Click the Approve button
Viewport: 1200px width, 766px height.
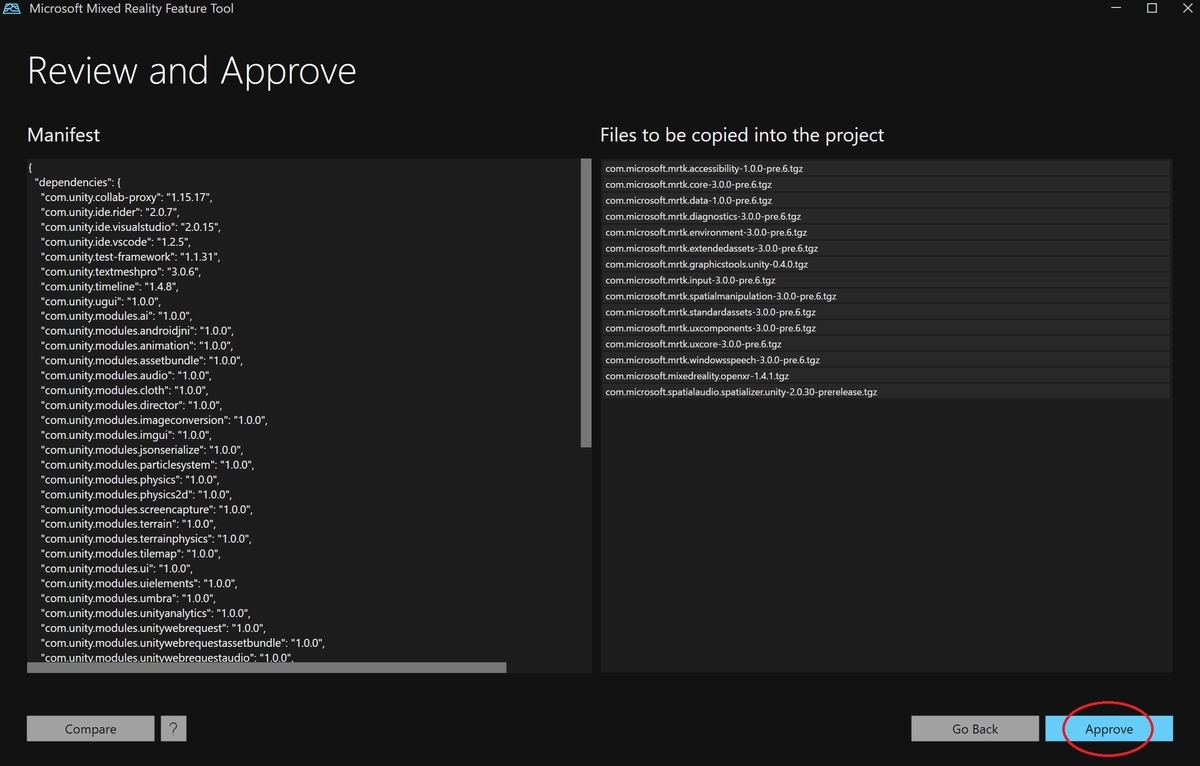click(x=1109, y=729)
